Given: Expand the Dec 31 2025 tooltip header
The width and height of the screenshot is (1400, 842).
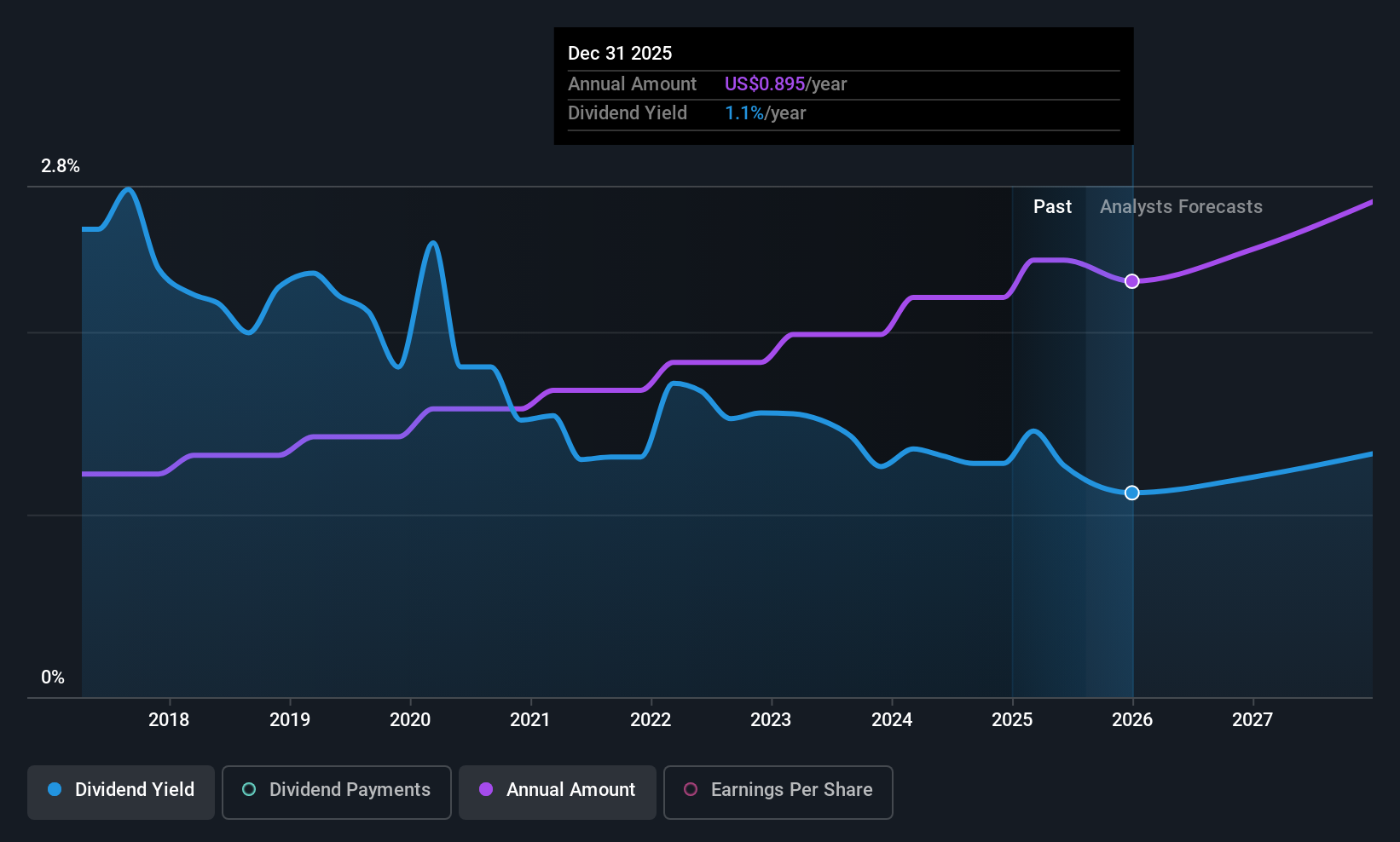Looking at the screenshot, I should coord(620,53).
